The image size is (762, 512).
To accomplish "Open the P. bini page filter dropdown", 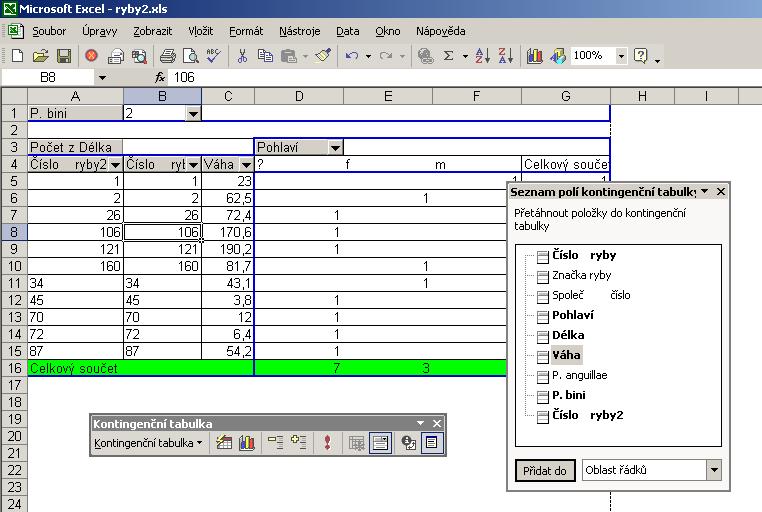I will [193, 114].
